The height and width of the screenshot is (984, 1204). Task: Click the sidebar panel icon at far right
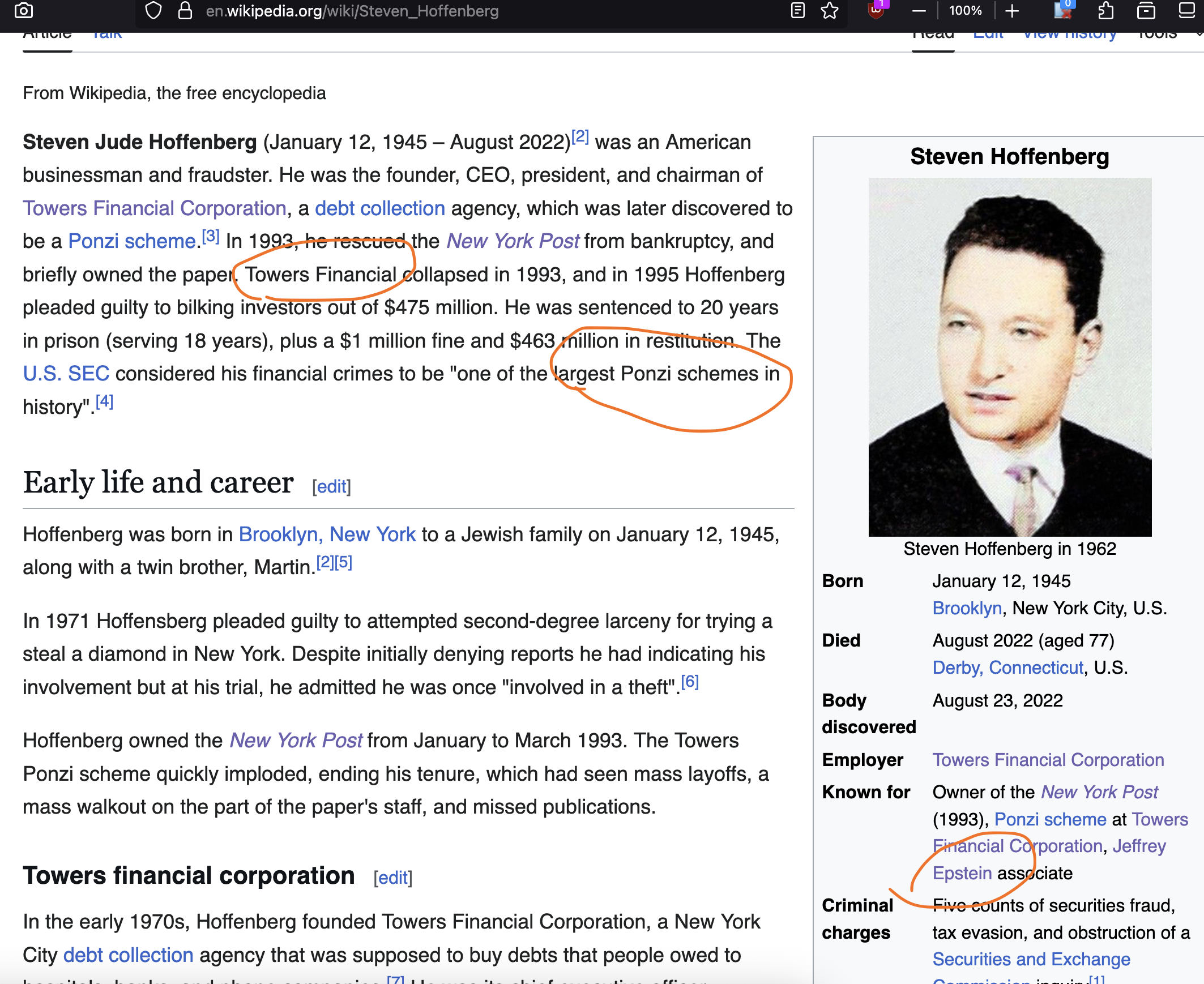[x=1186, y=11]
